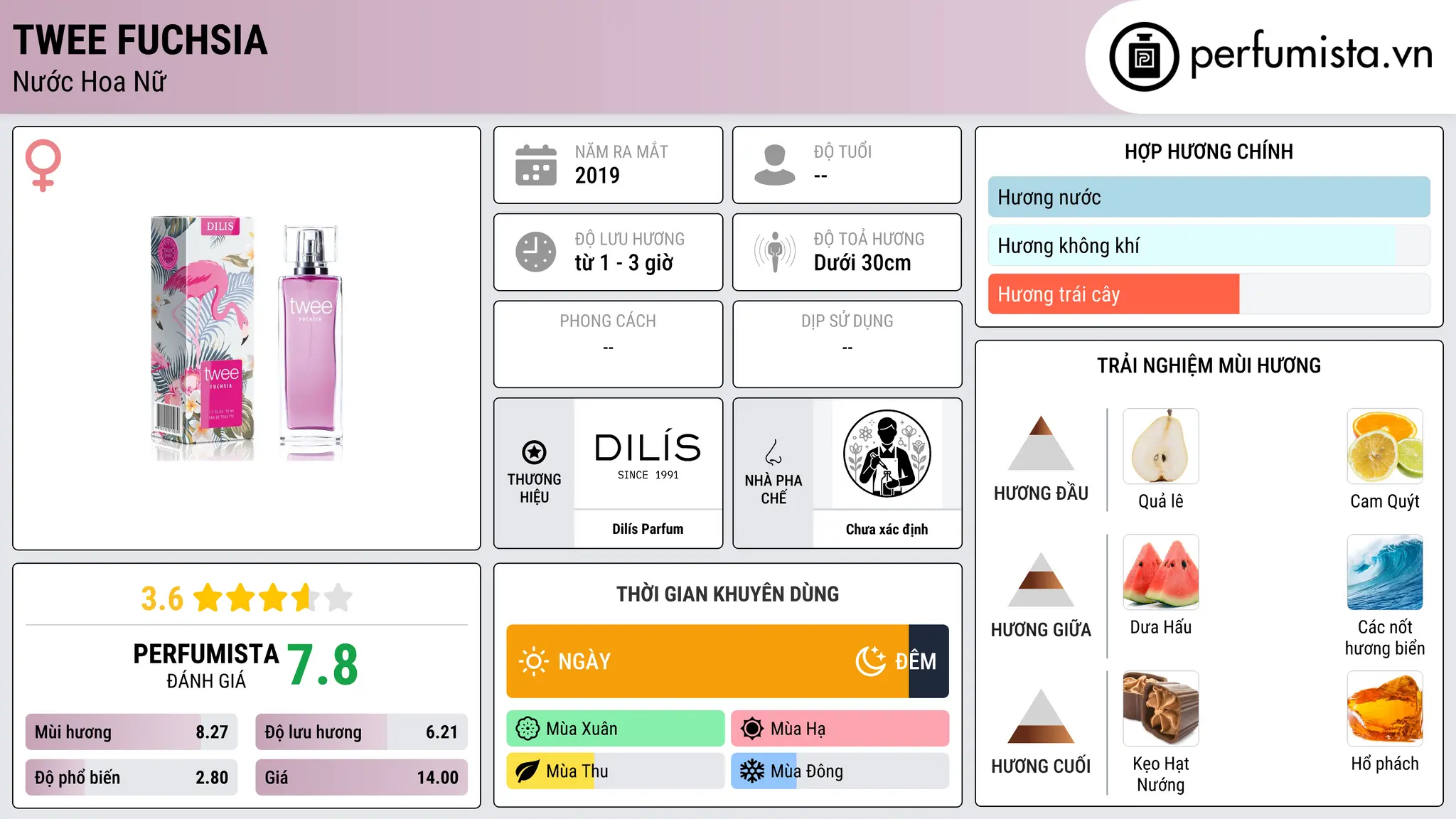Click the Mùi hương 8.27 score bar

click(x=132, y=732)
